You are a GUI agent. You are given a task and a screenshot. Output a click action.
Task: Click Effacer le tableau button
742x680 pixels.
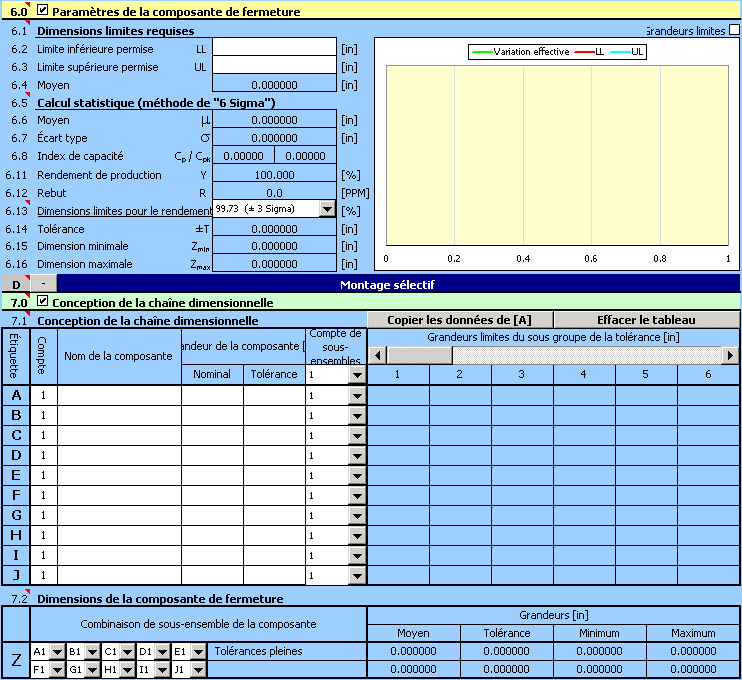point(646,319)
